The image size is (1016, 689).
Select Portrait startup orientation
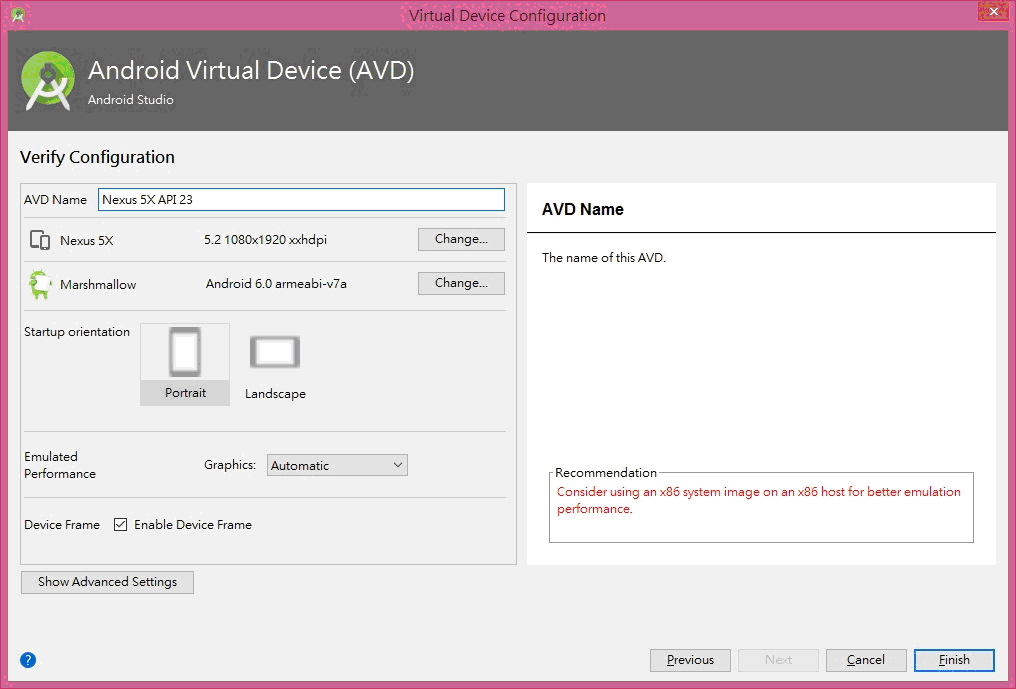185,364
